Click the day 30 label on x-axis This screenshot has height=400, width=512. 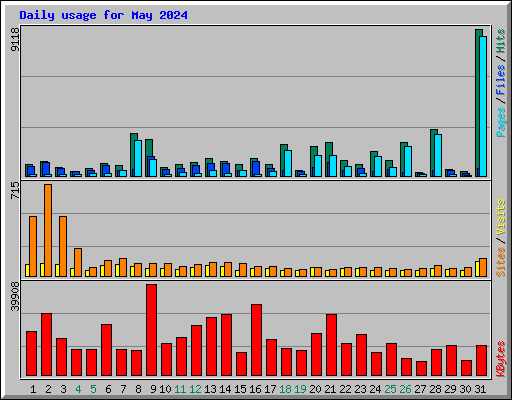click(x=465, y=389)
